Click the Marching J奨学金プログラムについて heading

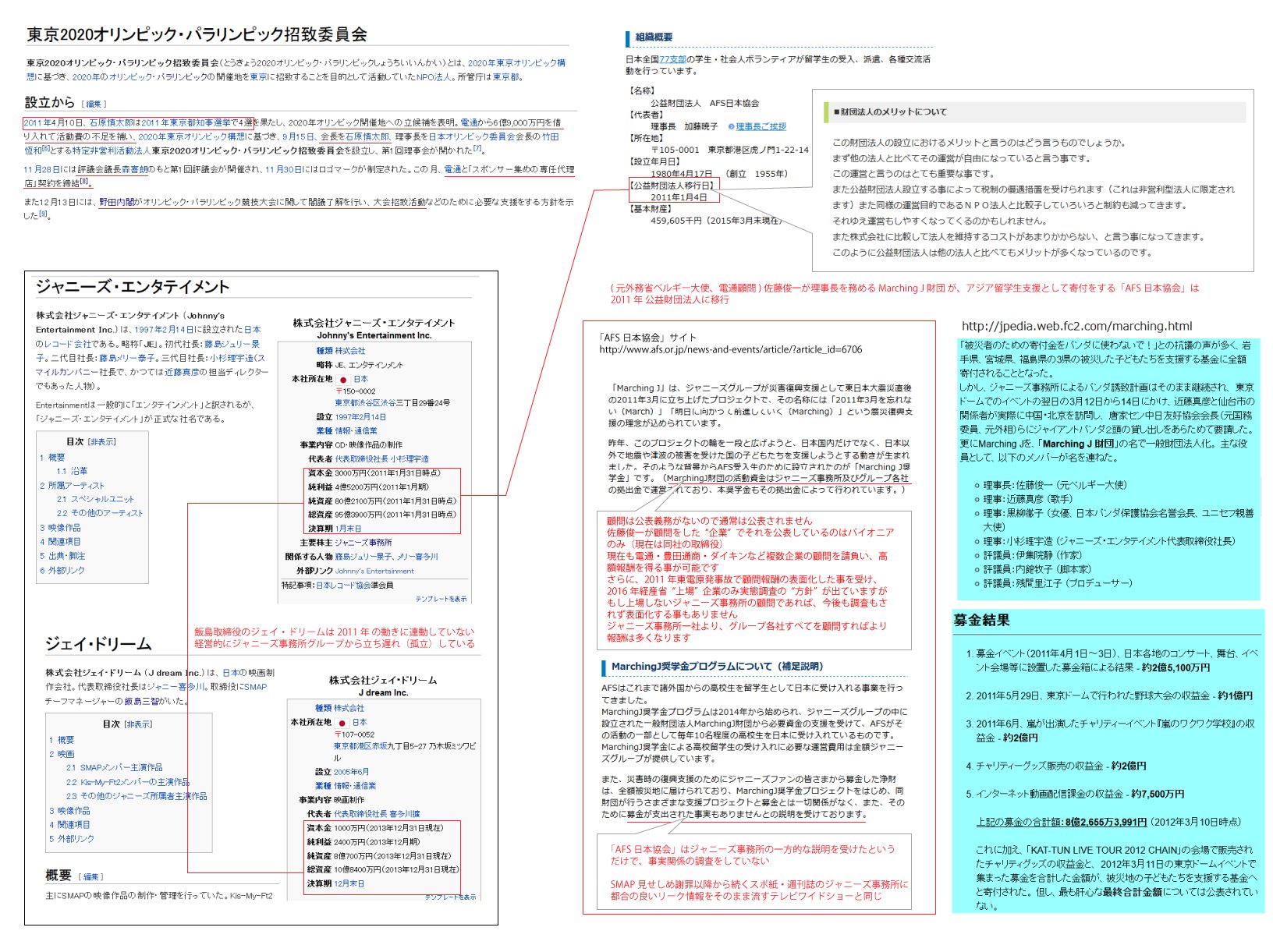point(717,667)
